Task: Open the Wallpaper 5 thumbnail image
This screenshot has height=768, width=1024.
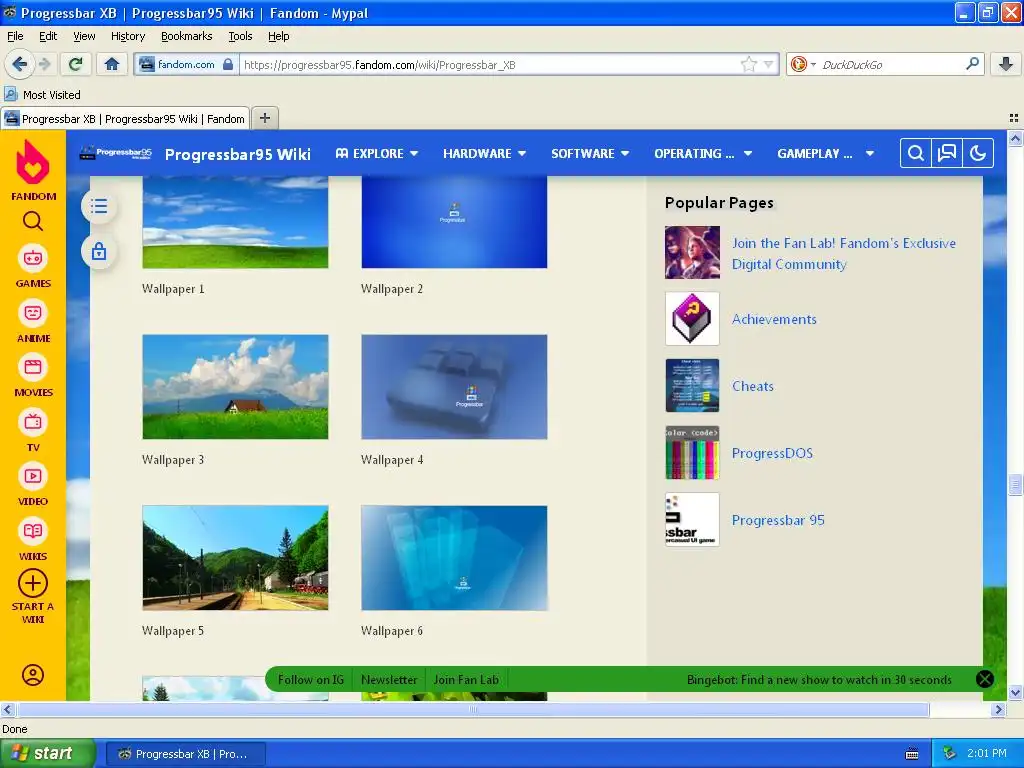Action: coord(235,558)
